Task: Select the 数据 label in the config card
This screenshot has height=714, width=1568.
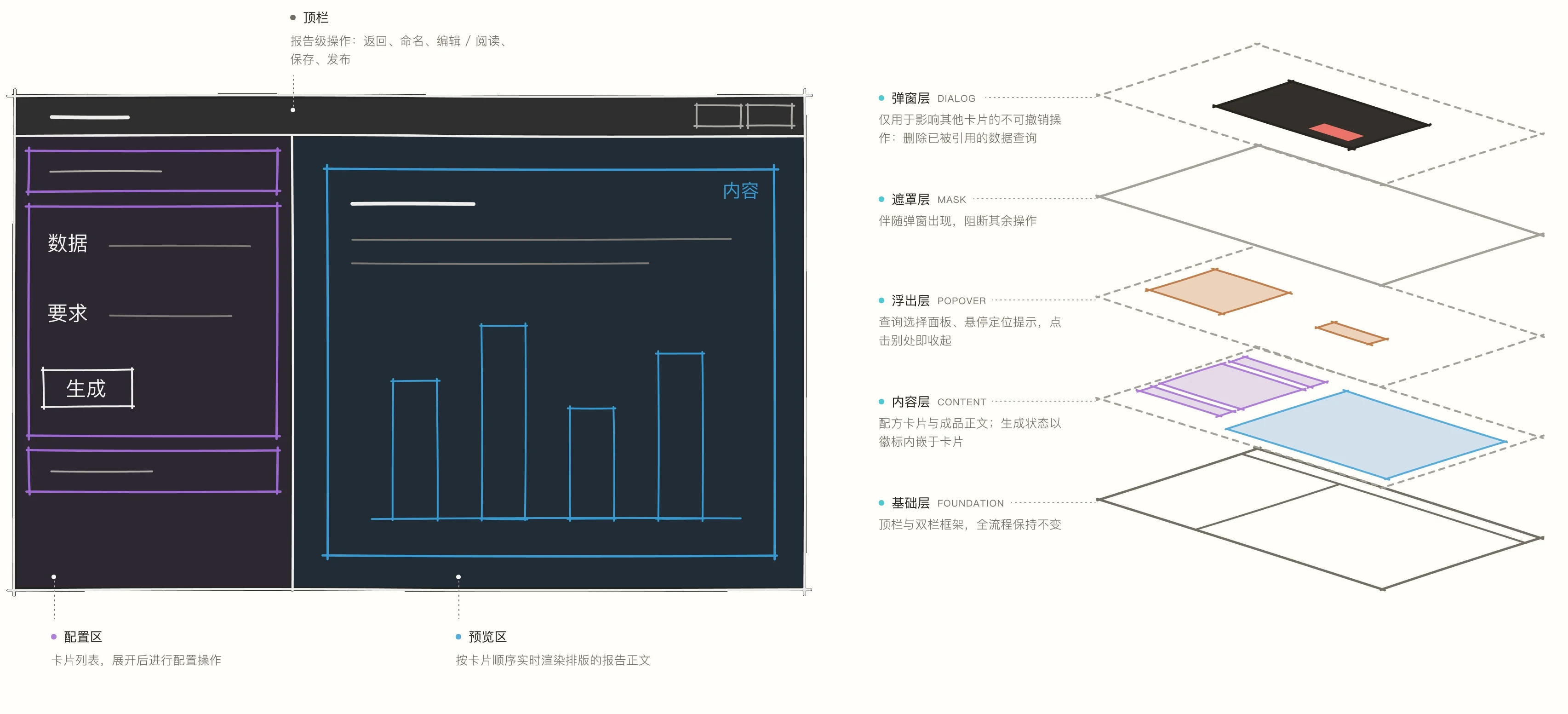Action: pyautogui.click(x=68, y=243)
